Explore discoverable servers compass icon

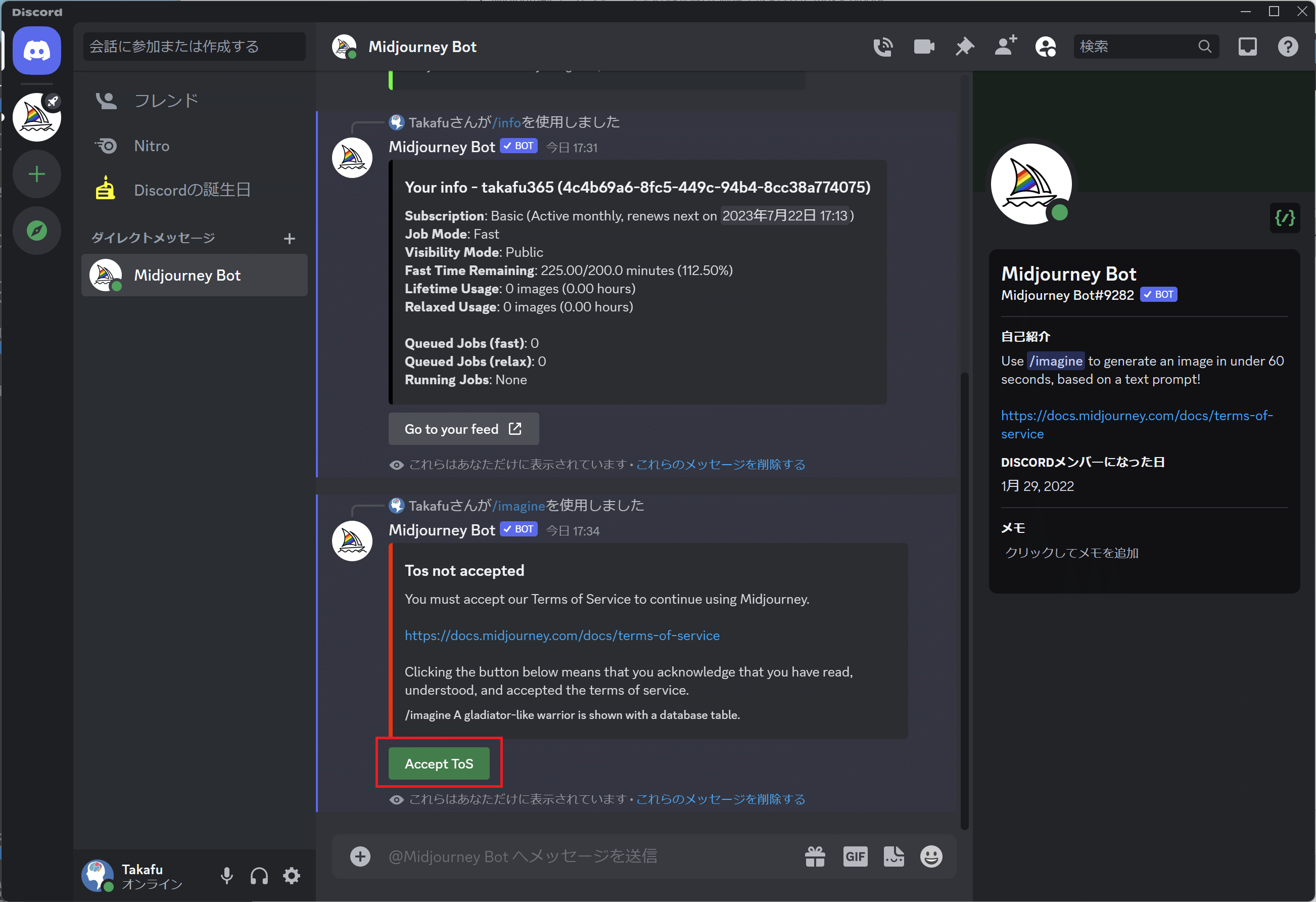(37, 231)
